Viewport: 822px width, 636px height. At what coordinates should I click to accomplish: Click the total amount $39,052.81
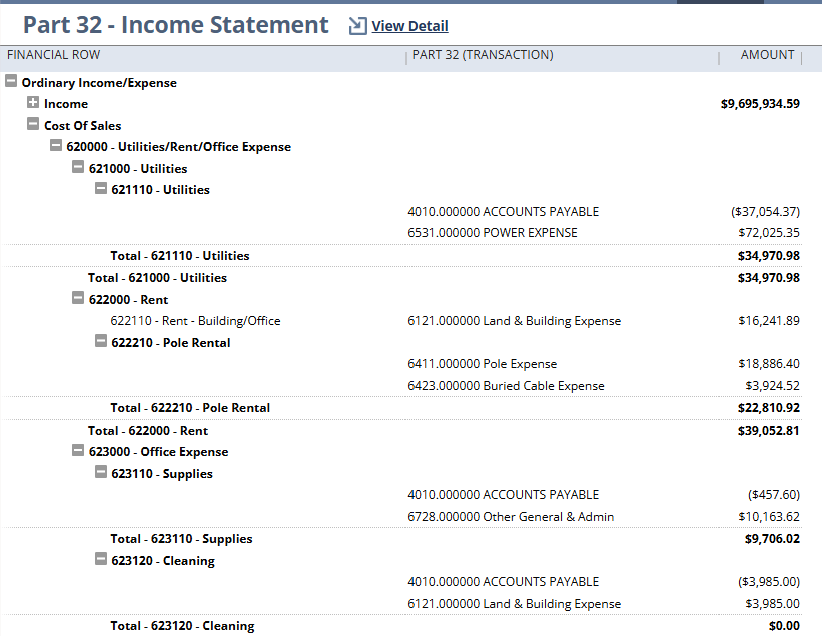769,431
